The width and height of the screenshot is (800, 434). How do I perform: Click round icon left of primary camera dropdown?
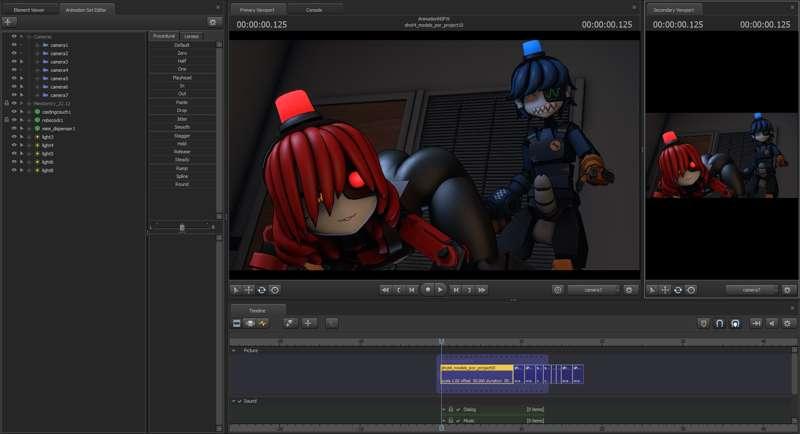558,290
